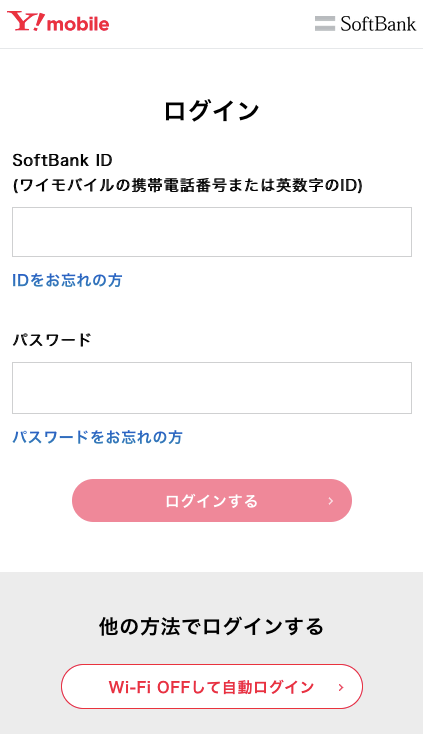Click the red chevron on Wi-Fi OFF button
The width and height of the screenshot is (423, 734).
[x=341, y=687]
